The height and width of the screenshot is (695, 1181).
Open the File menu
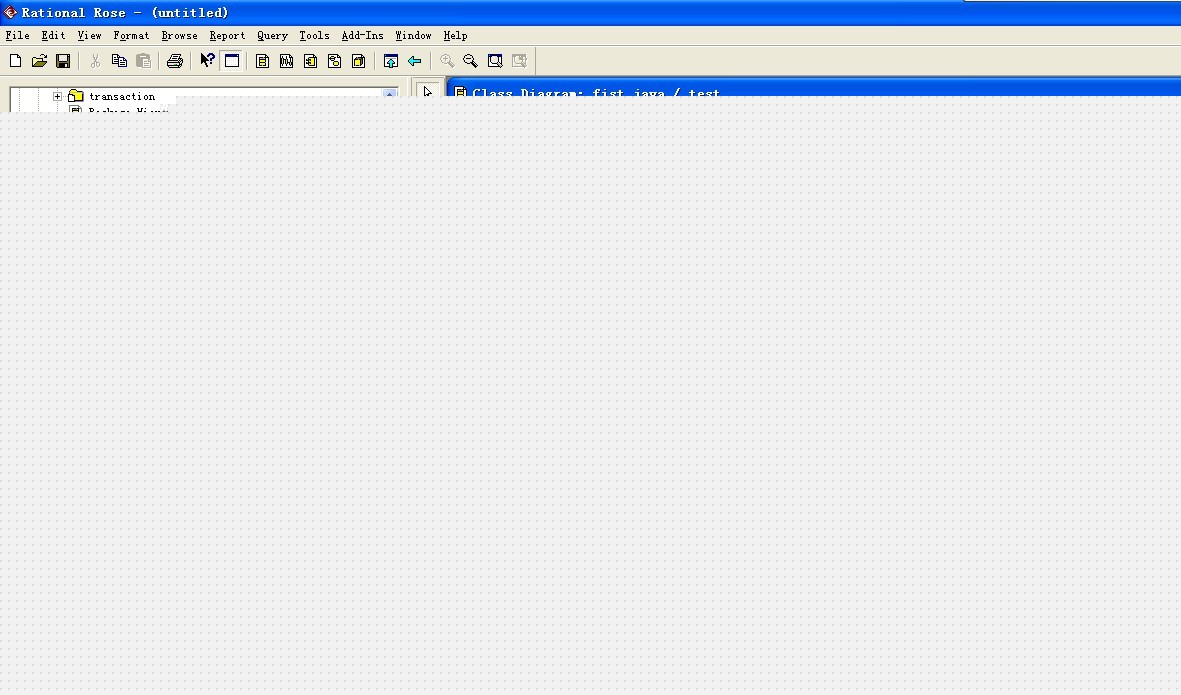[17, 35]
